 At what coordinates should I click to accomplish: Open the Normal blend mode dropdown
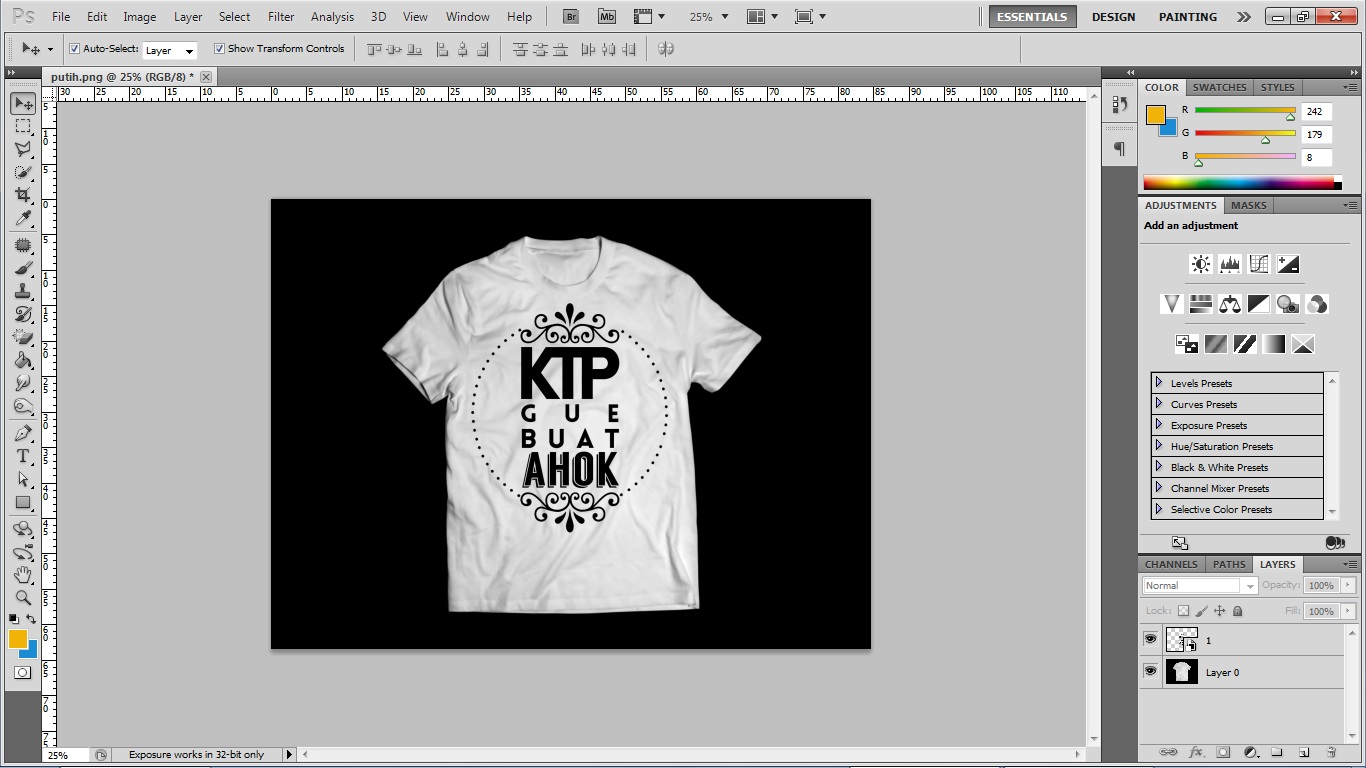click(1200, 585)
